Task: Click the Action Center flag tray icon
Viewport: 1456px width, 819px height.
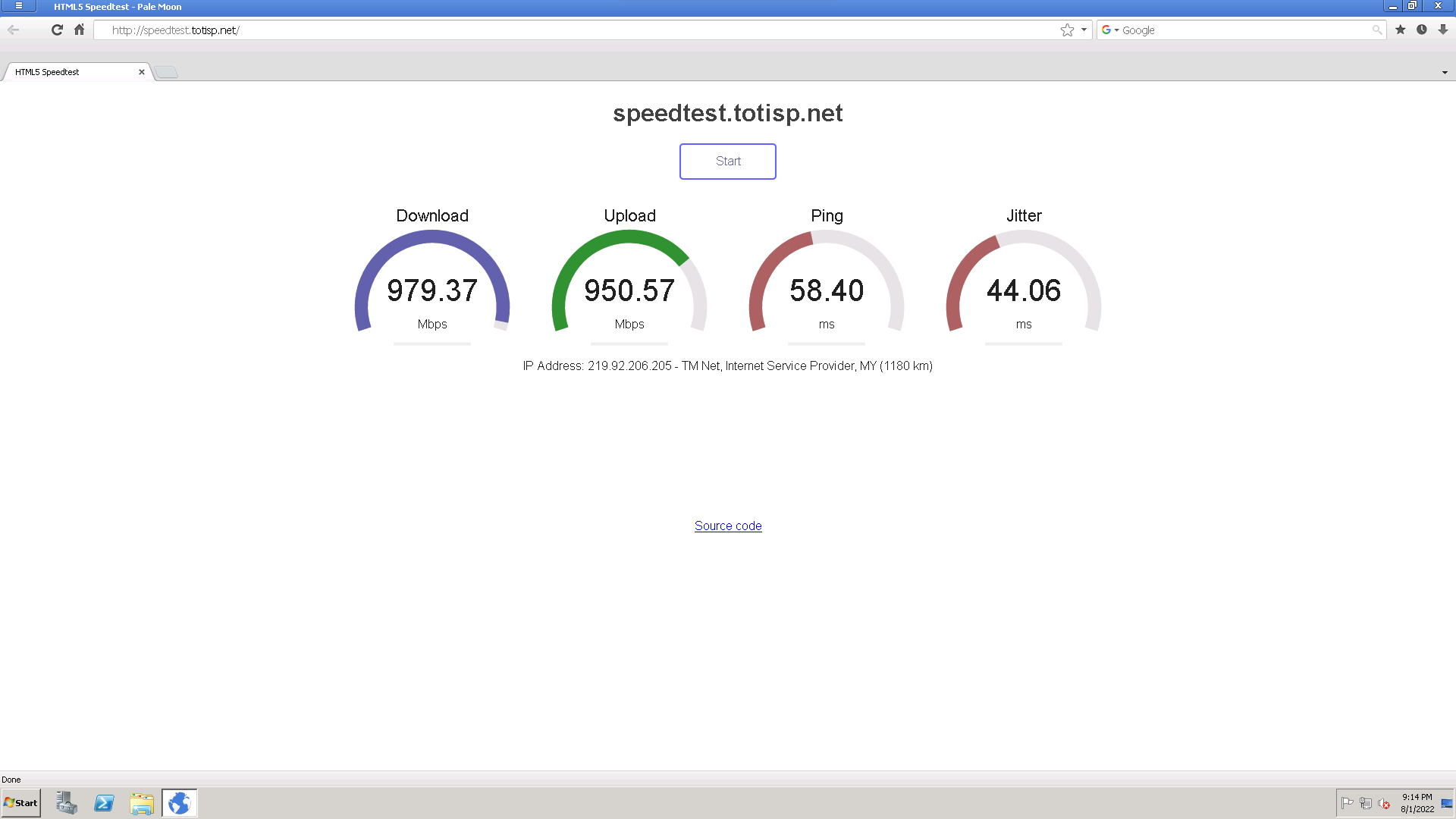Action: pos(1348,803)
